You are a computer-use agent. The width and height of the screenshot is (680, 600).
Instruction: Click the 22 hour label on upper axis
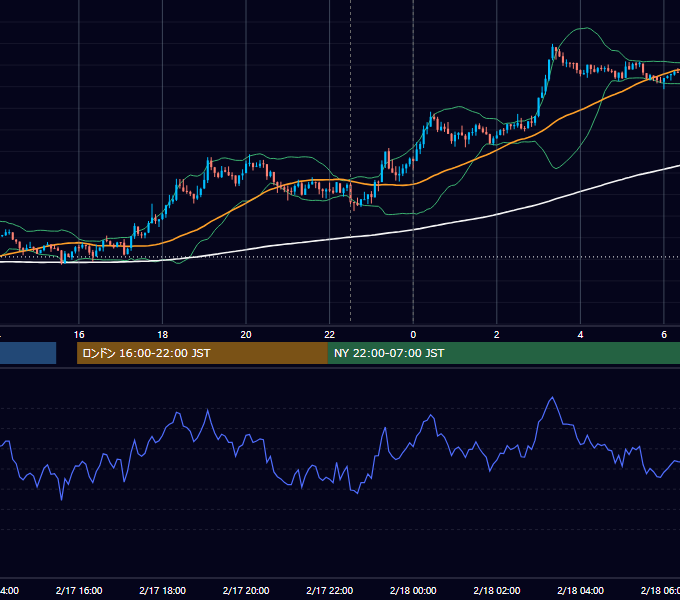tap(330, 335)
